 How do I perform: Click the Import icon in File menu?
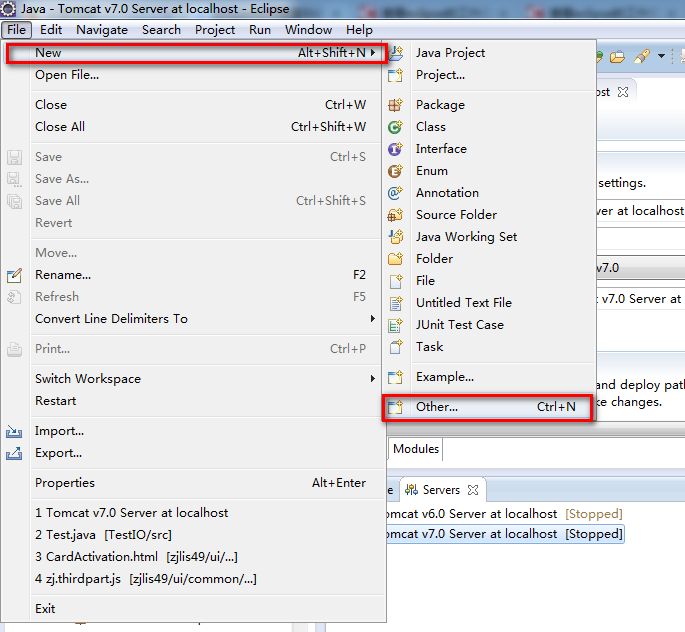[x=14, y=432]
